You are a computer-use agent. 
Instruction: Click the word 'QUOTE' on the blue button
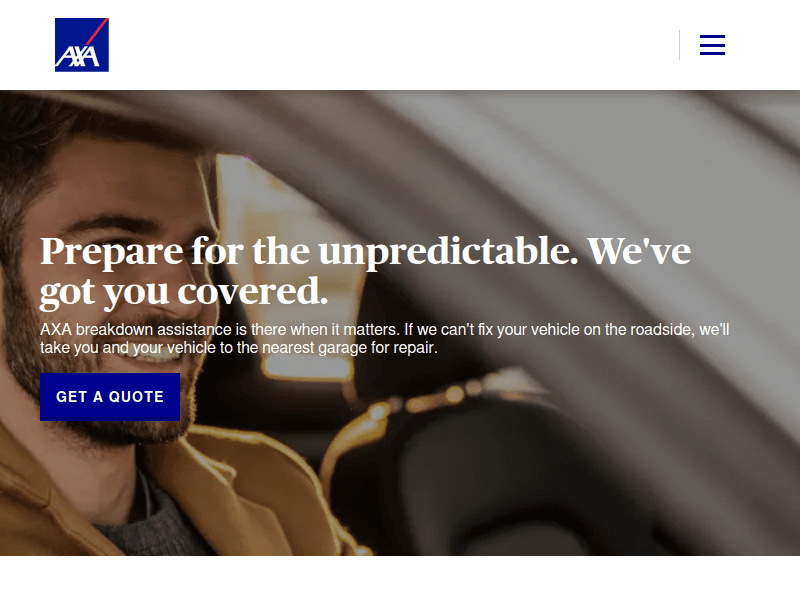136,397
